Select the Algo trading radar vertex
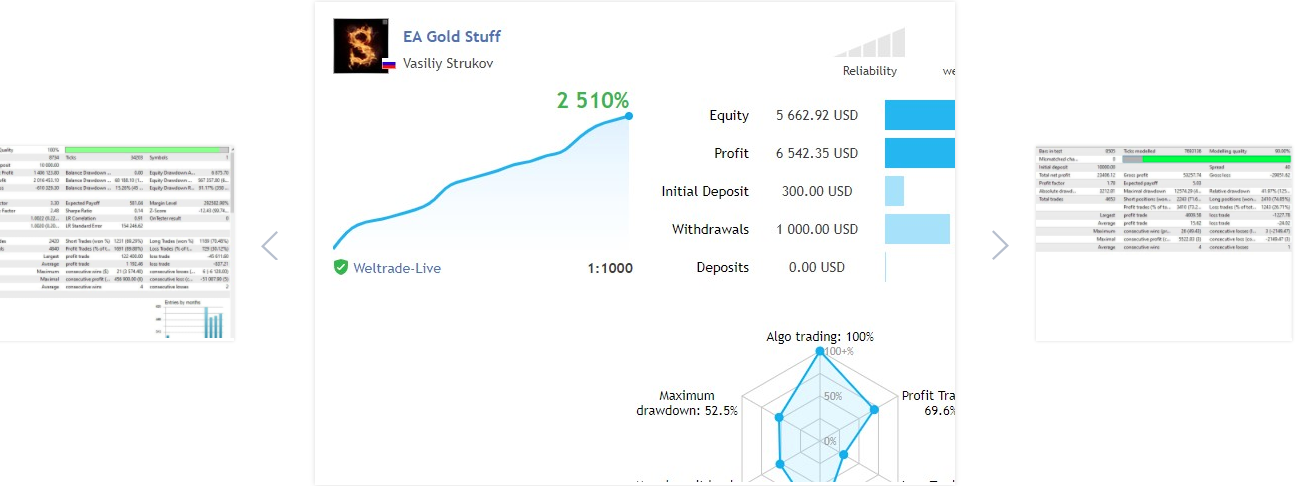The image size is (1302, 486). [x=821, y=352]
